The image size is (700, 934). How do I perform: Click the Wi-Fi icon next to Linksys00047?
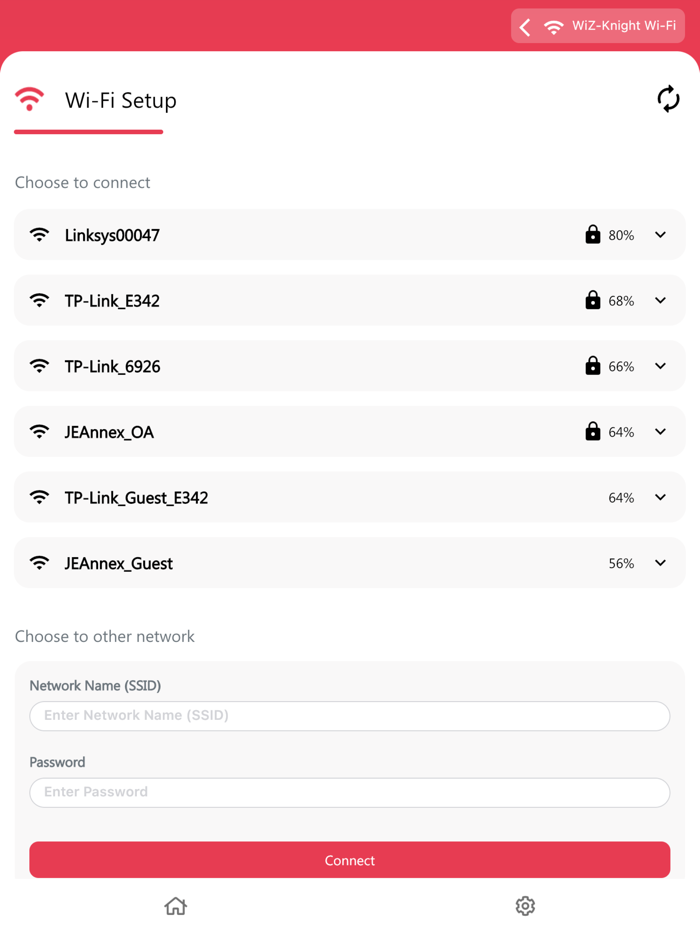[39, 235]
